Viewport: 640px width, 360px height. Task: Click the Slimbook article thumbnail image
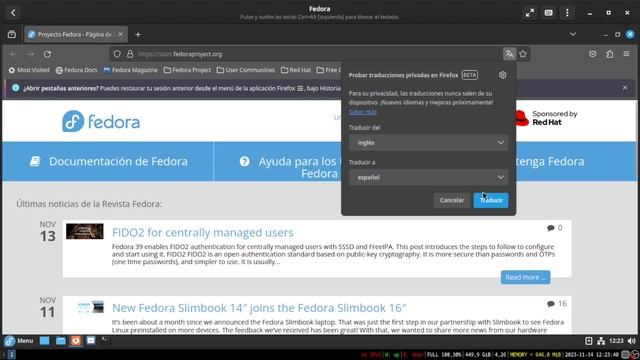point(91,307)
